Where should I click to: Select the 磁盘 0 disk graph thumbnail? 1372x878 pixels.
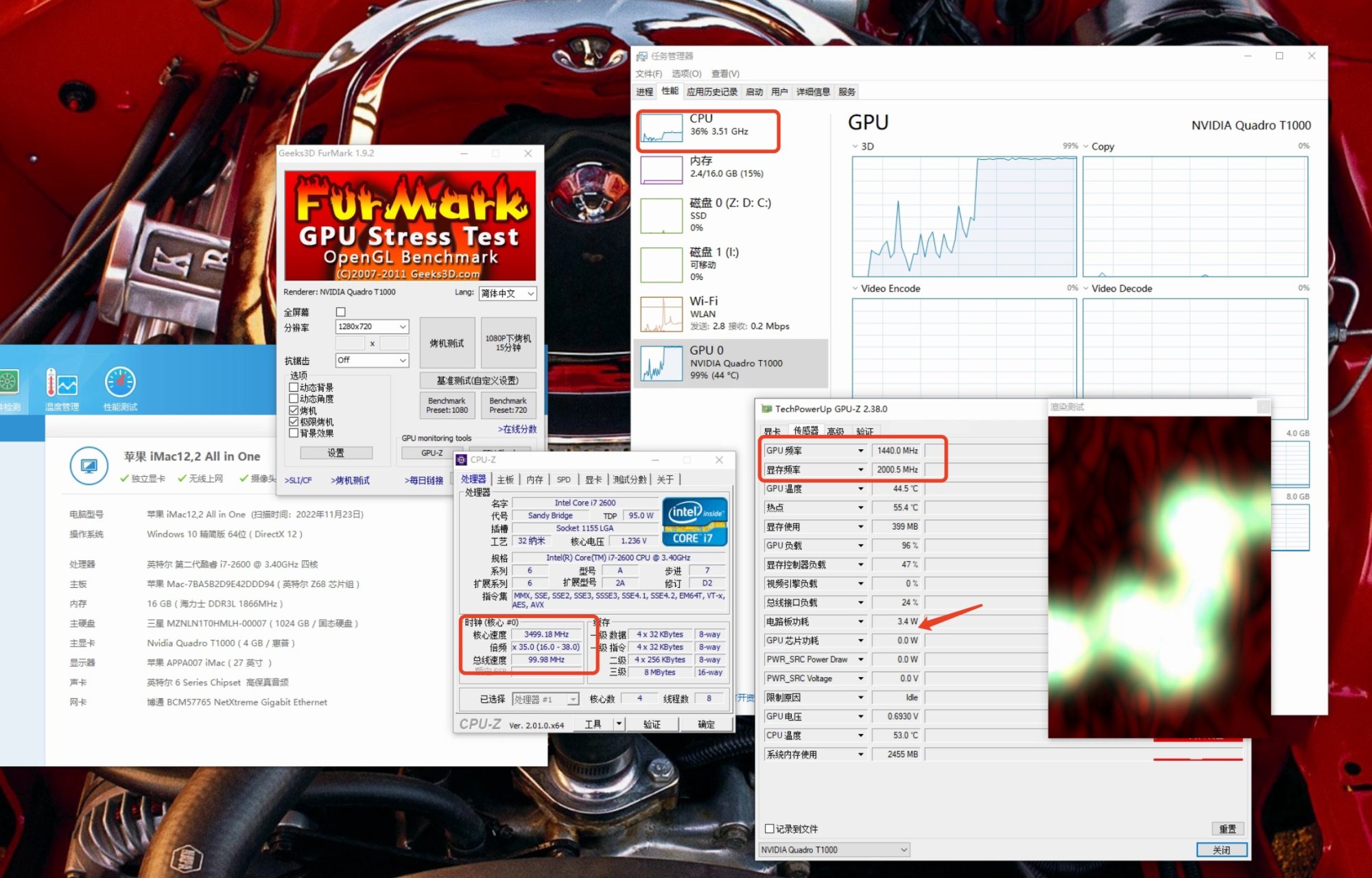pos(661,215)
